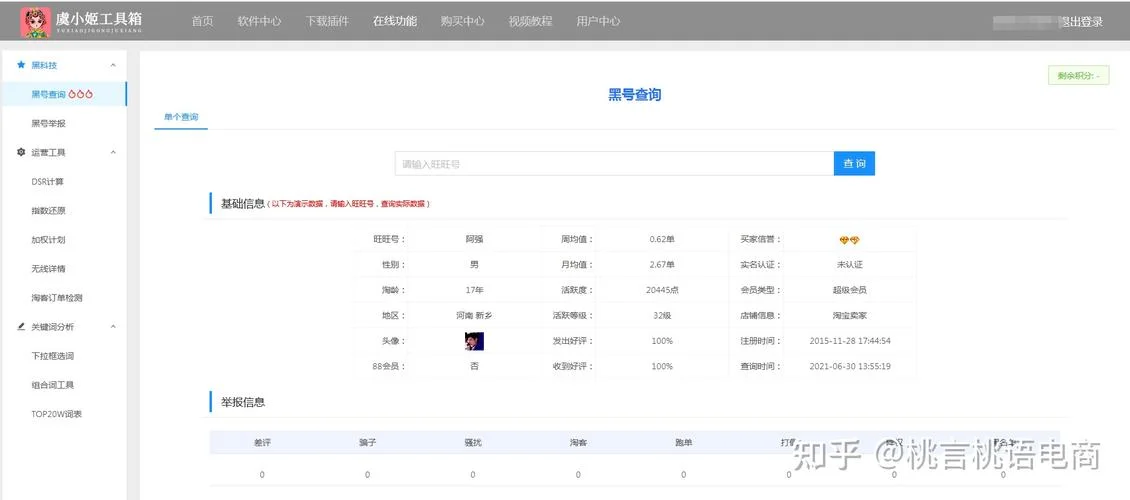Open 淘客订单检测 in the sidebar
1130x500 pixels.
pos(57,298)
